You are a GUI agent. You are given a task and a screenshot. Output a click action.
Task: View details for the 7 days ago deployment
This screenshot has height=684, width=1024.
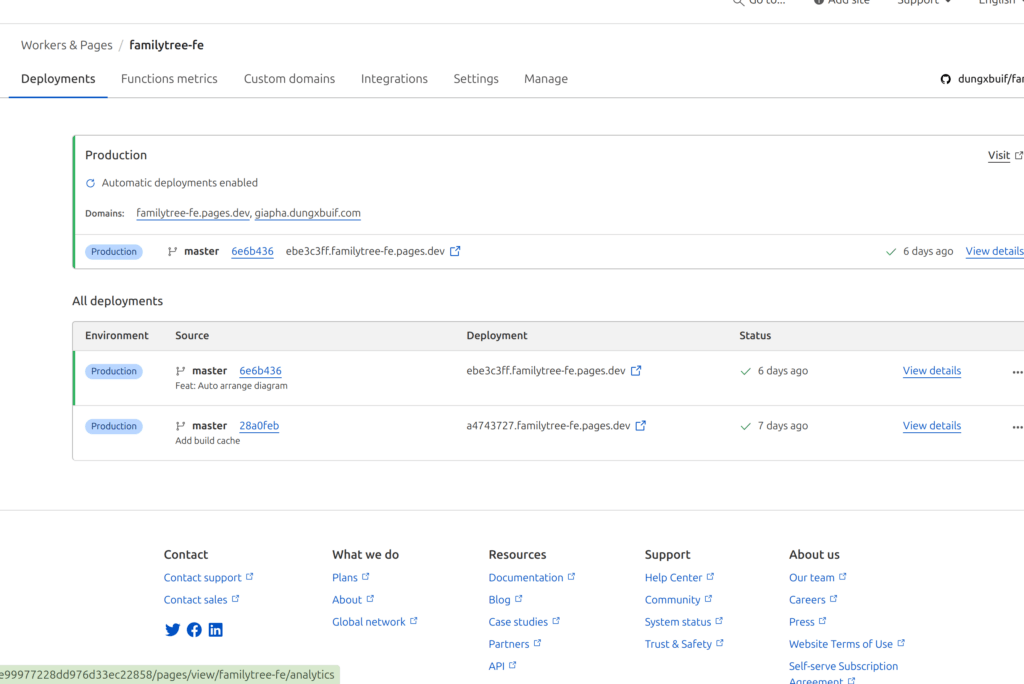click(x=932, y=426)
